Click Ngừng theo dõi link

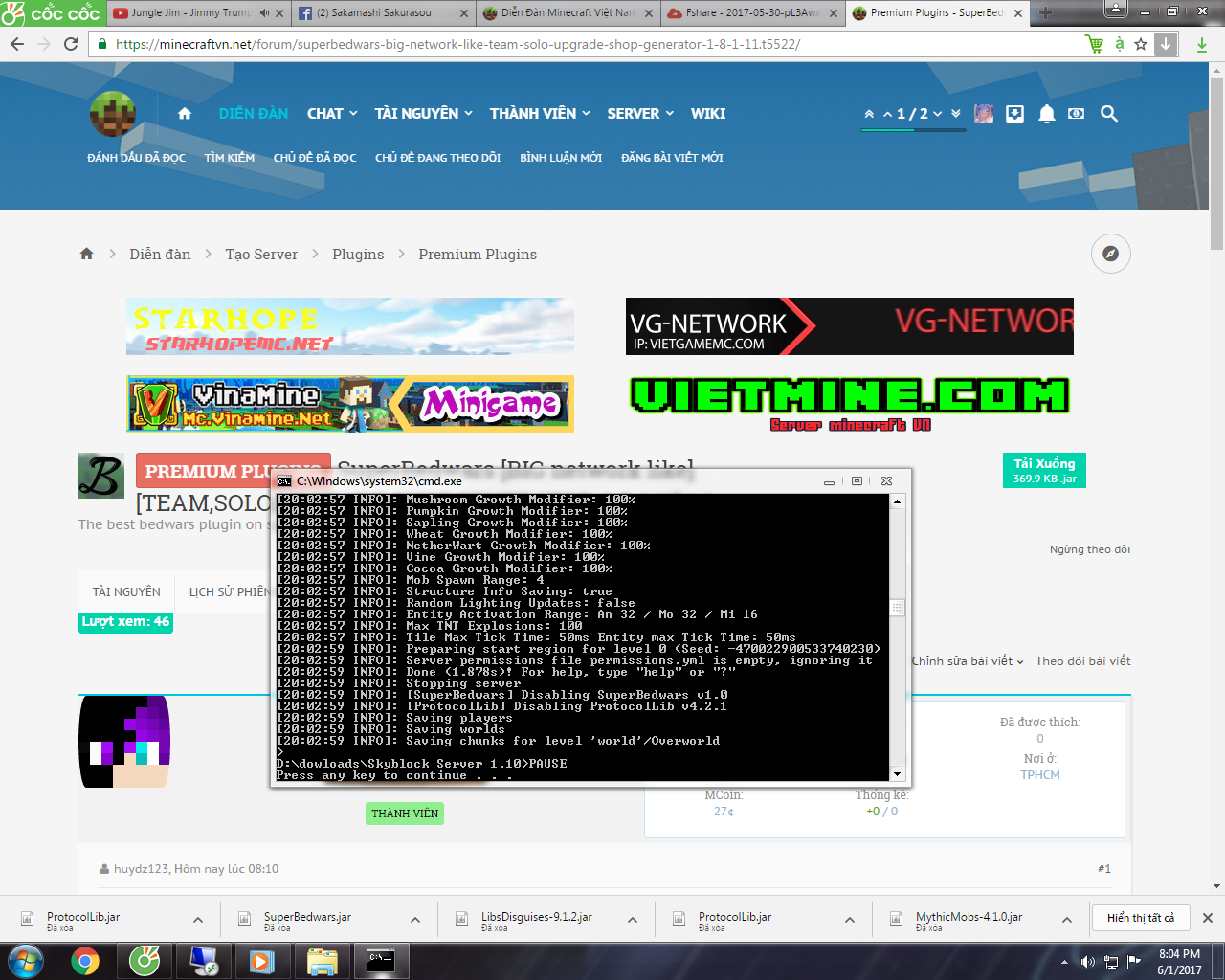tap(1090, 549)
